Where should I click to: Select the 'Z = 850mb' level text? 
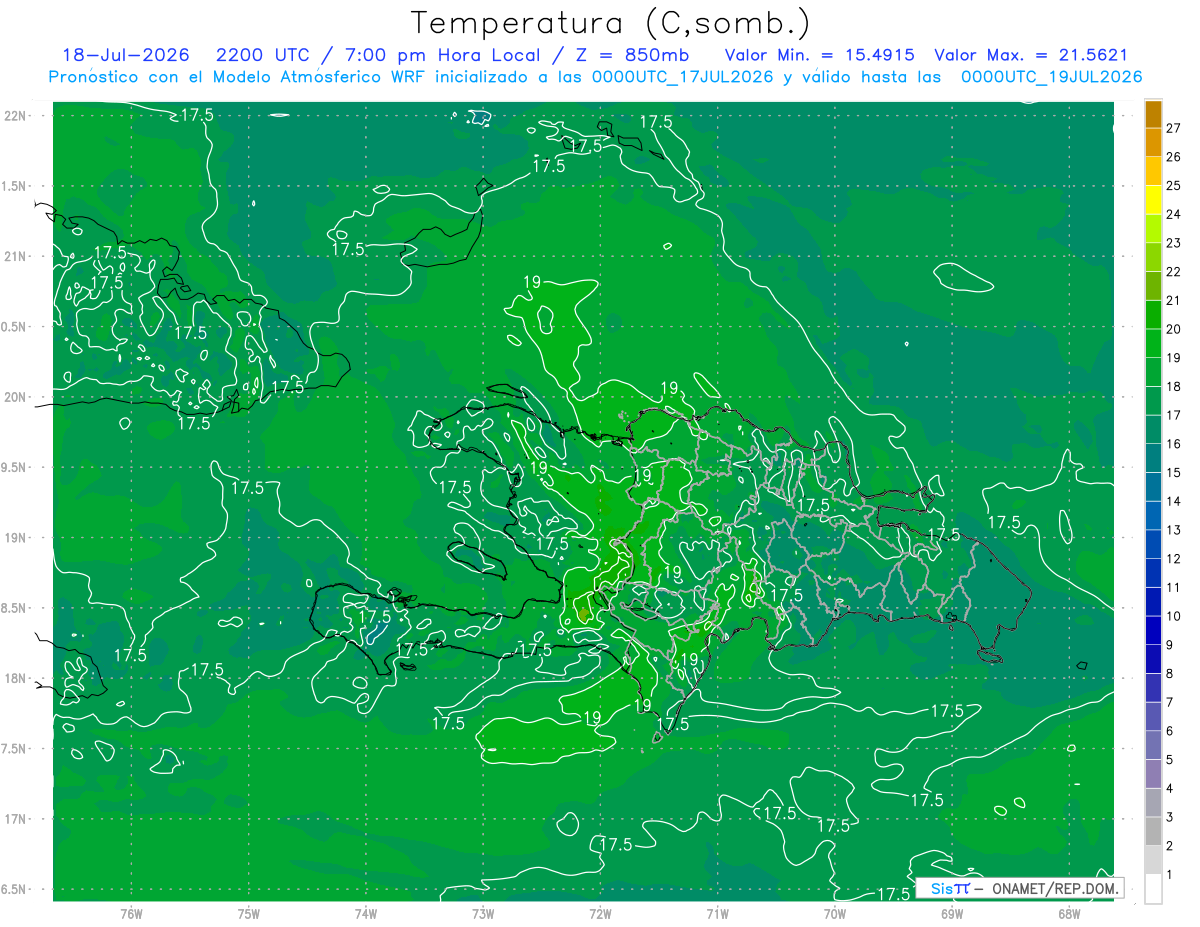[630, 55]
